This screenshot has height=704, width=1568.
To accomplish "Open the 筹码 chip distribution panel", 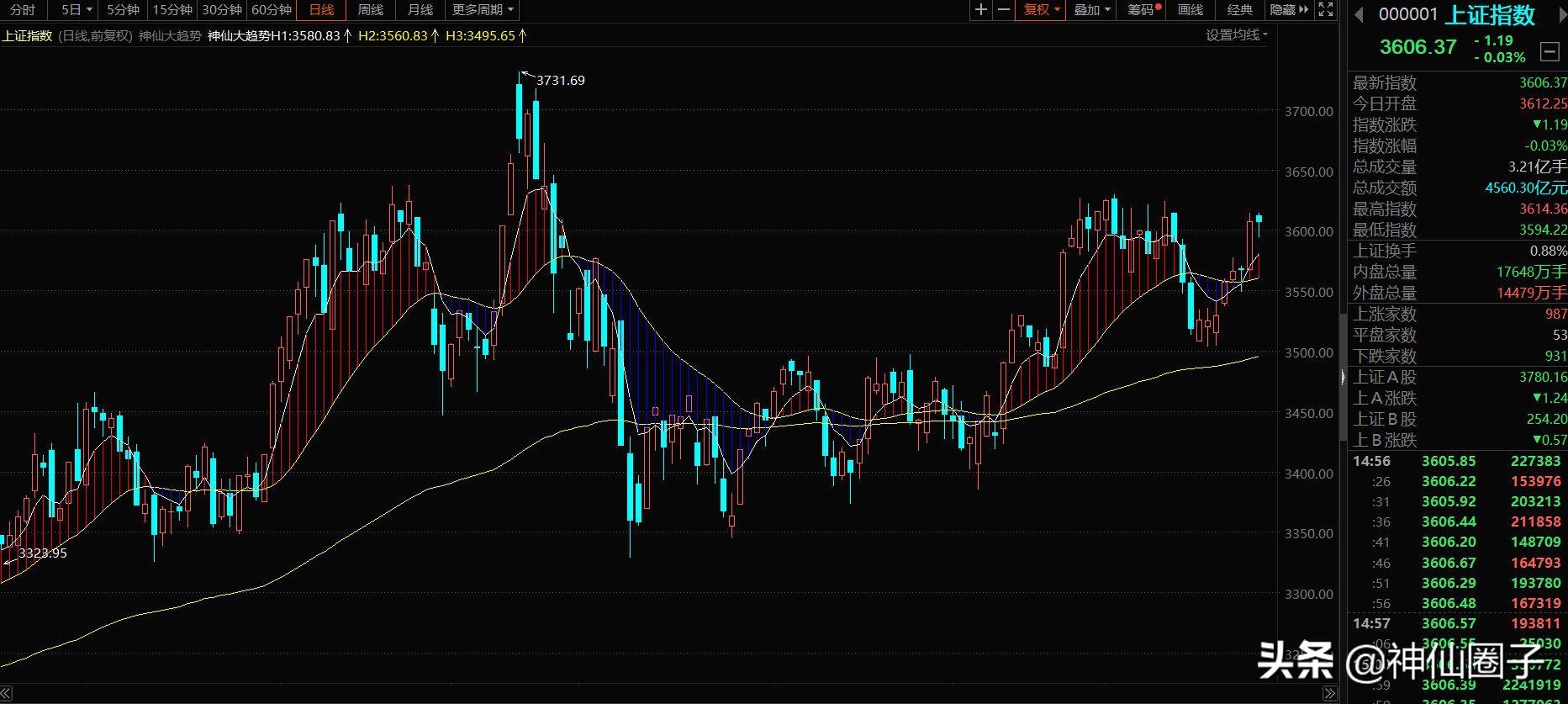I will point(1143,10).
